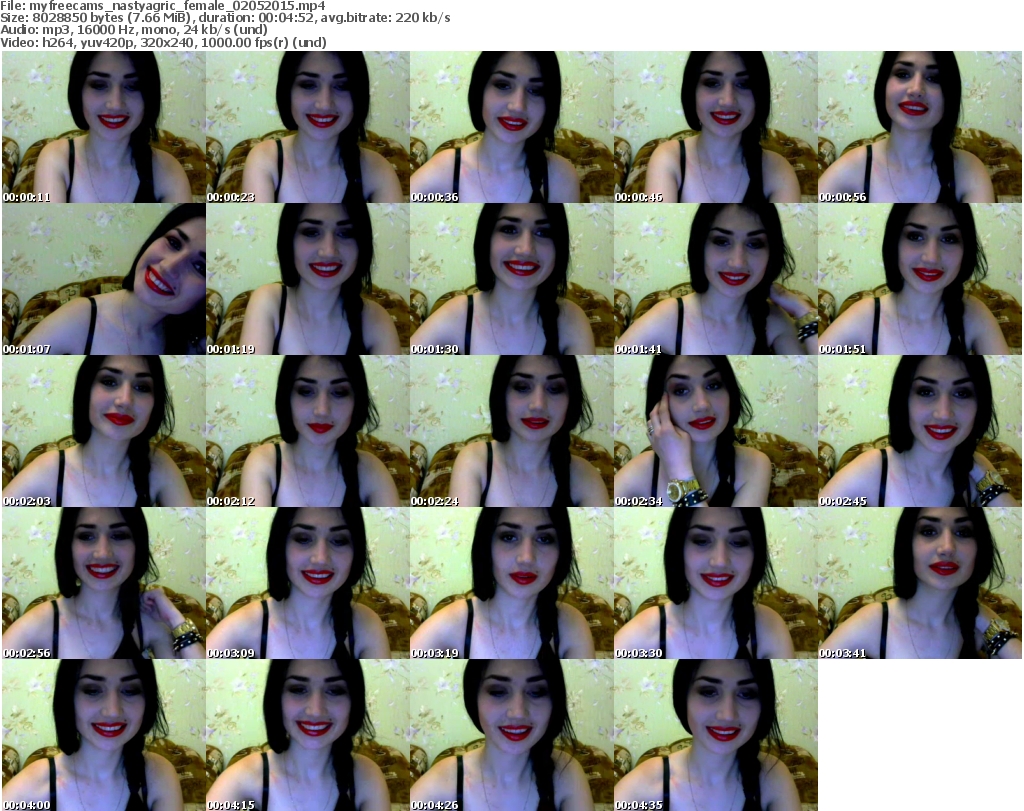
Task: Select the thumbnail stamped 00:04:26
Action: [511, 735]
